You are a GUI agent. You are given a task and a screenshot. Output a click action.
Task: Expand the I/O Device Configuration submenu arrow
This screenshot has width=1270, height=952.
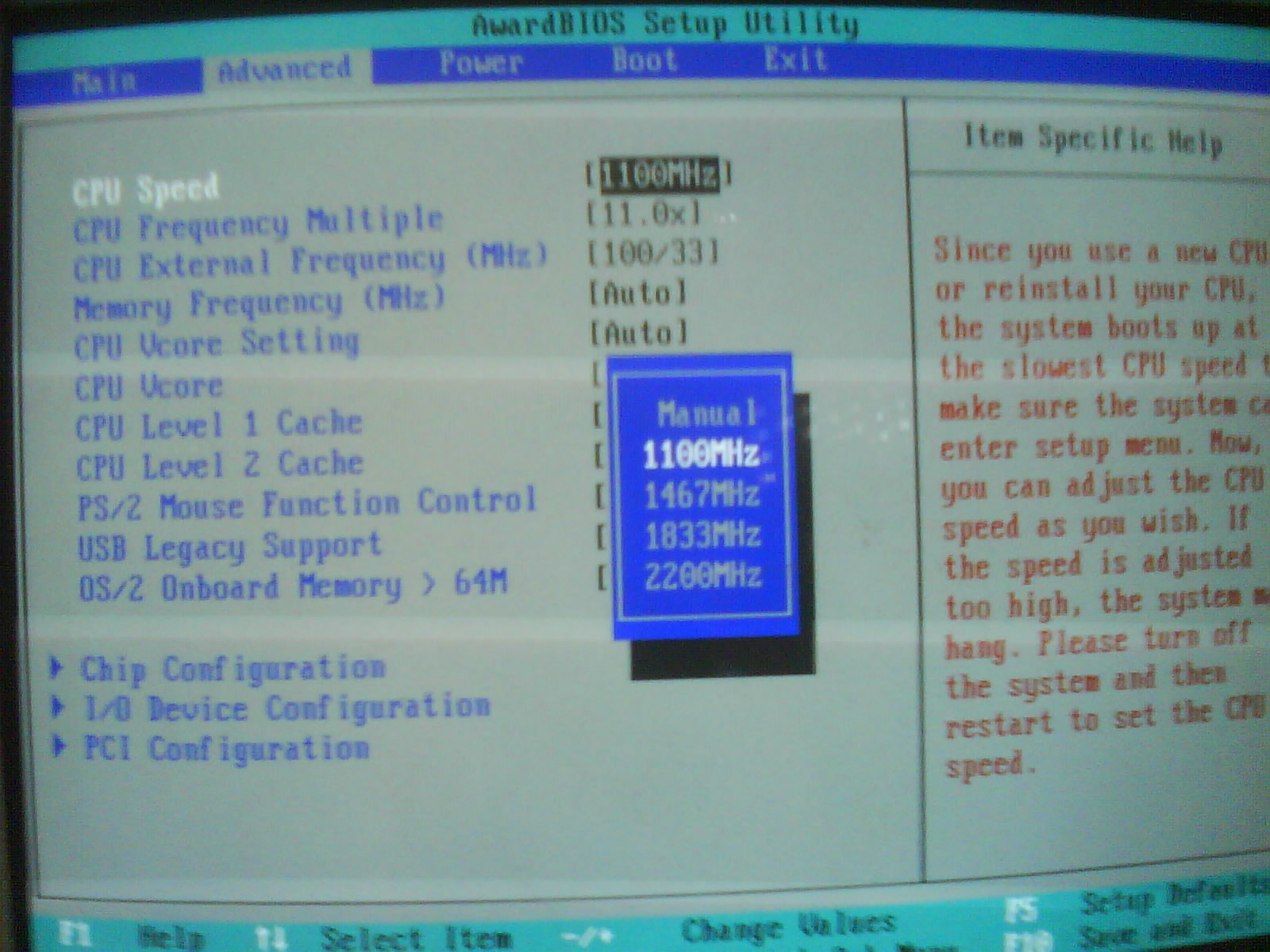coord(57,706)
